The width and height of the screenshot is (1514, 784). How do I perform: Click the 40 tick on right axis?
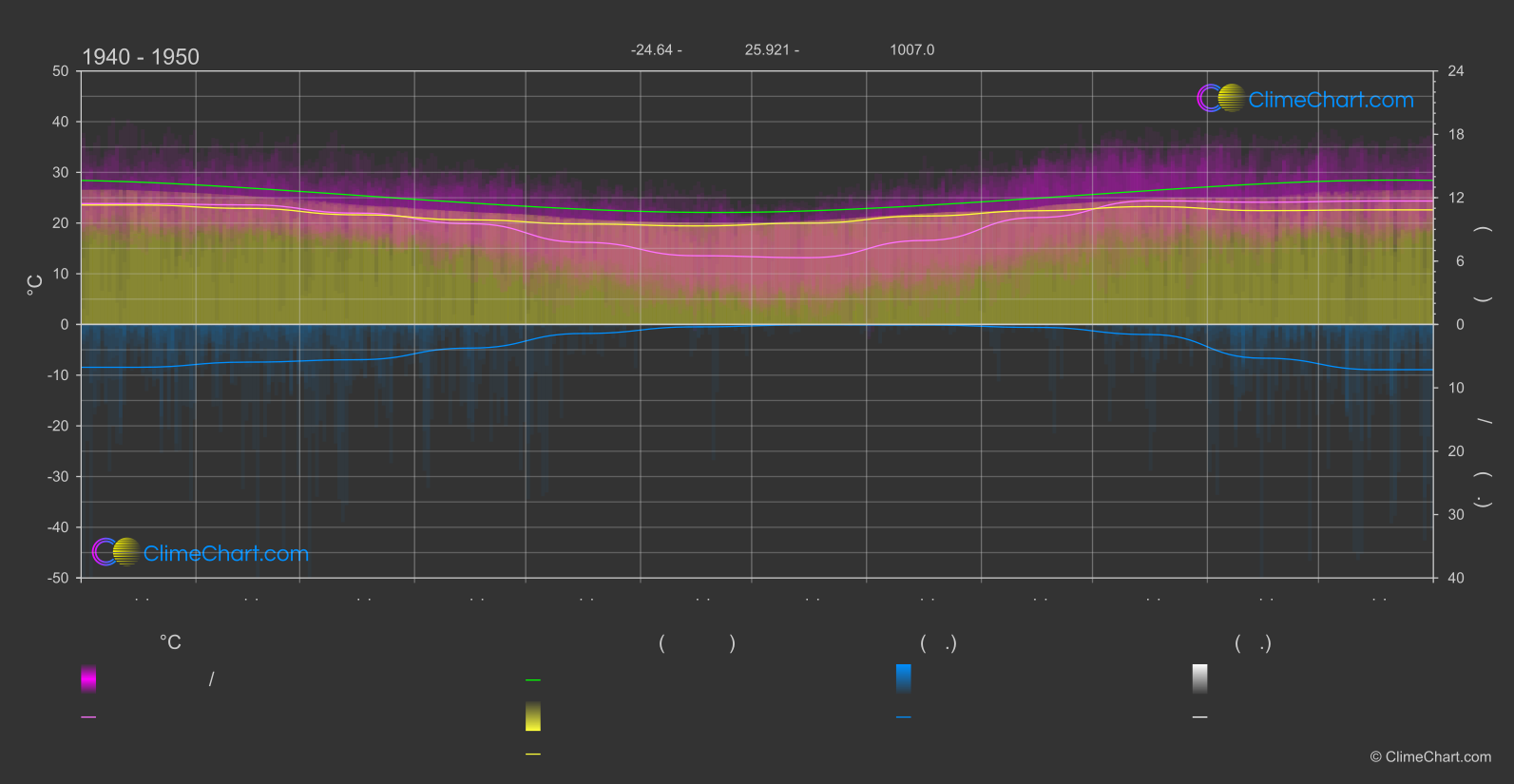click(1456, 578)
